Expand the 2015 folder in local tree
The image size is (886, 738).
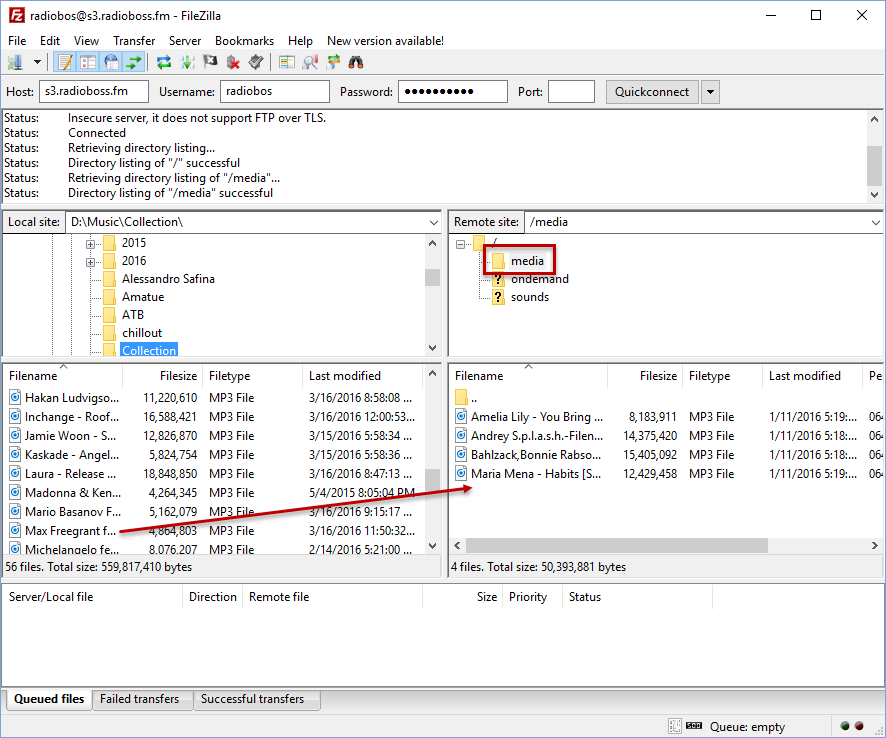[x=90, y=244]
